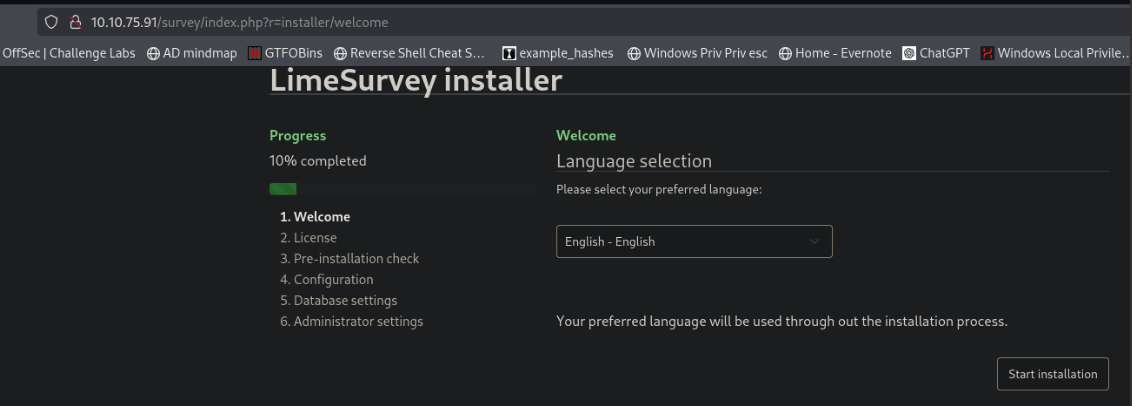Click the globe icon beside AD mindmap
The width and height of the screenshot is (1132, 406).
coord(153,53)
